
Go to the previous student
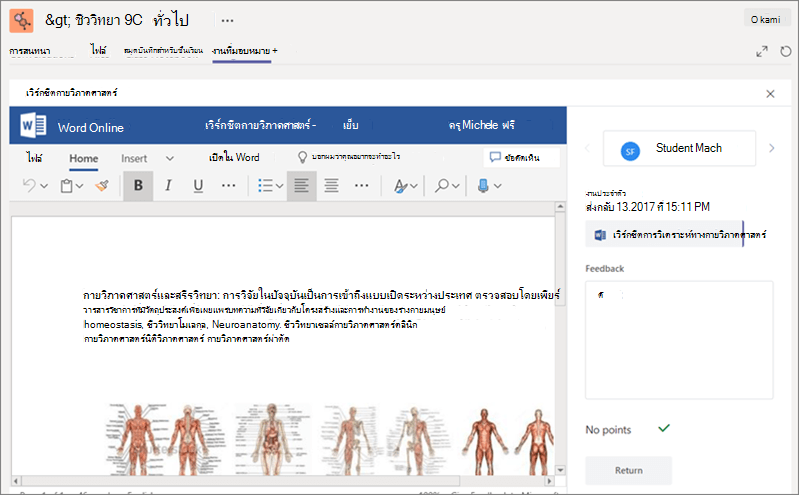click(x=587, y=148)
